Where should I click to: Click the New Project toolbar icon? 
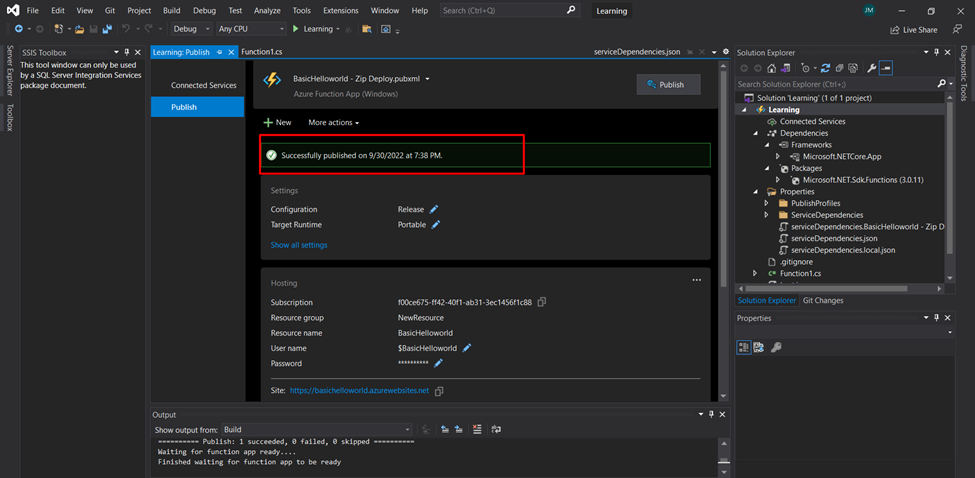pos(58,29)
